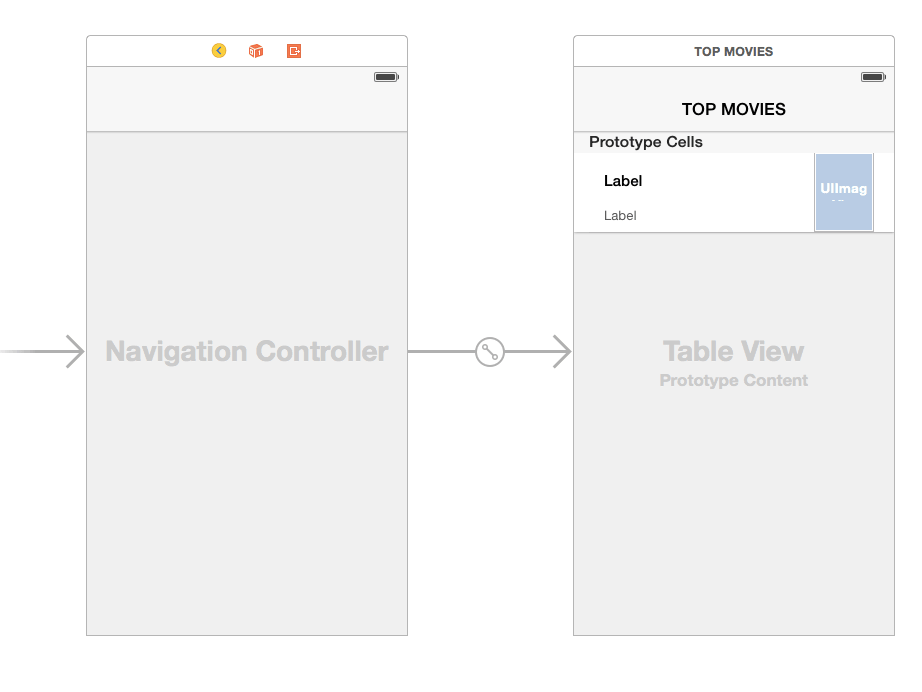The image size is (922, 692).
Task: Click the Navigation Controller placeholder text
Action: tap(247, 352)
